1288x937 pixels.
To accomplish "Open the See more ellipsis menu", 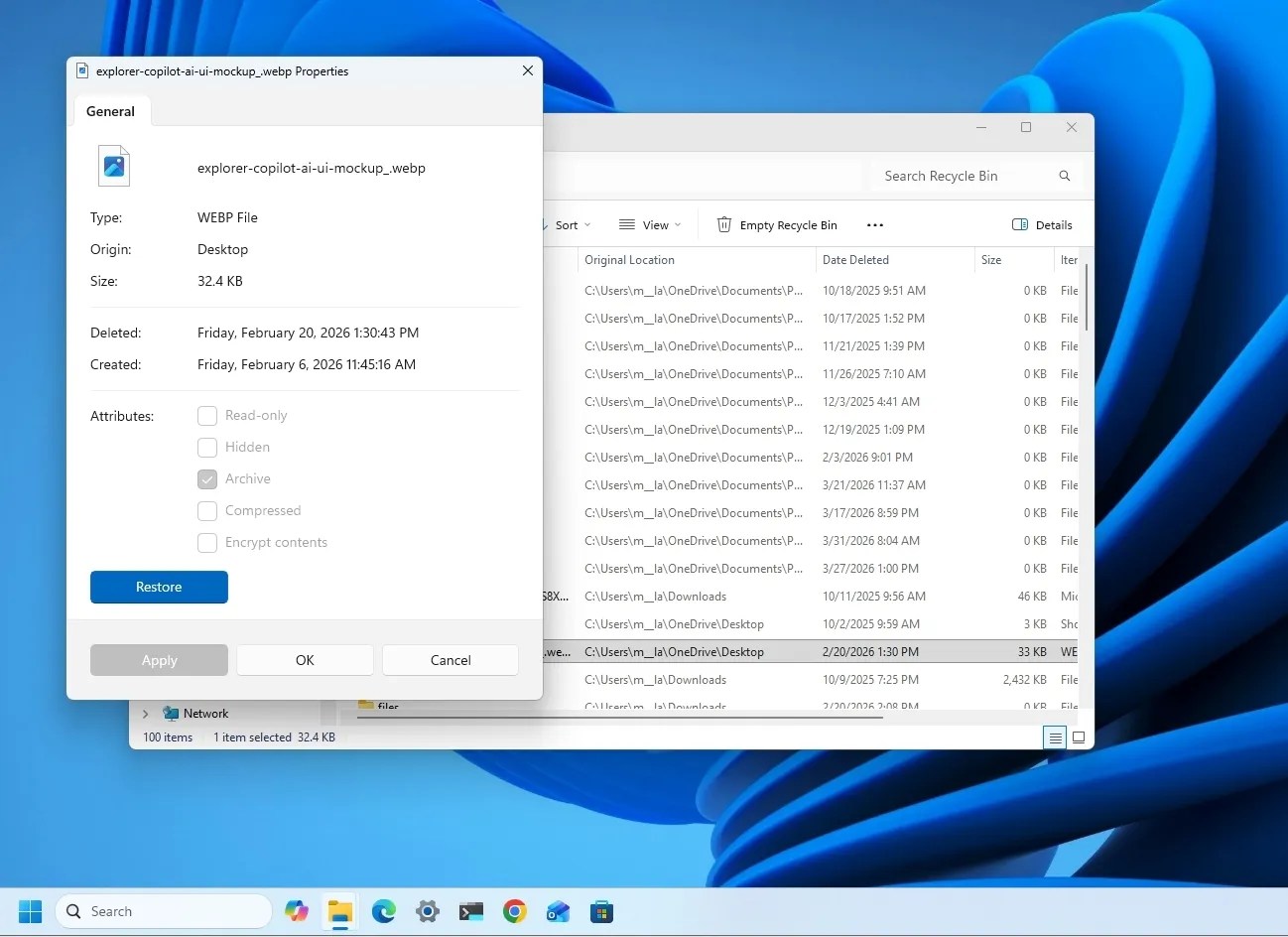I will coord(875,225).
